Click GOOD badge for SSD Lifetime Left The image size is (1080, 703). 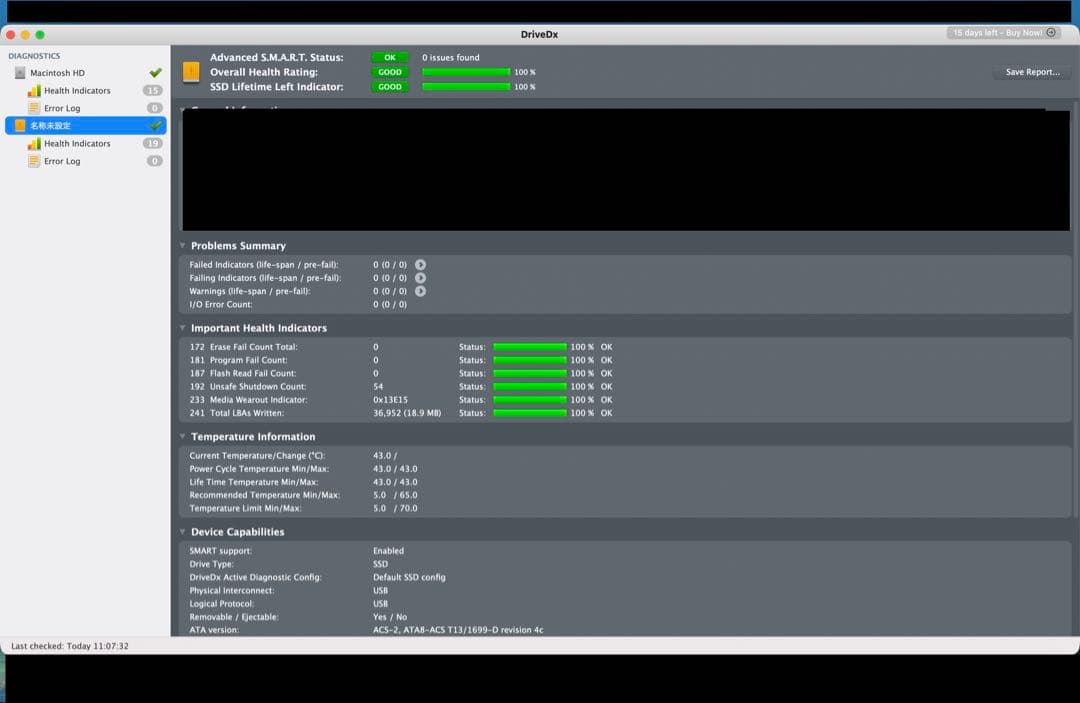[x=390, y=87]
